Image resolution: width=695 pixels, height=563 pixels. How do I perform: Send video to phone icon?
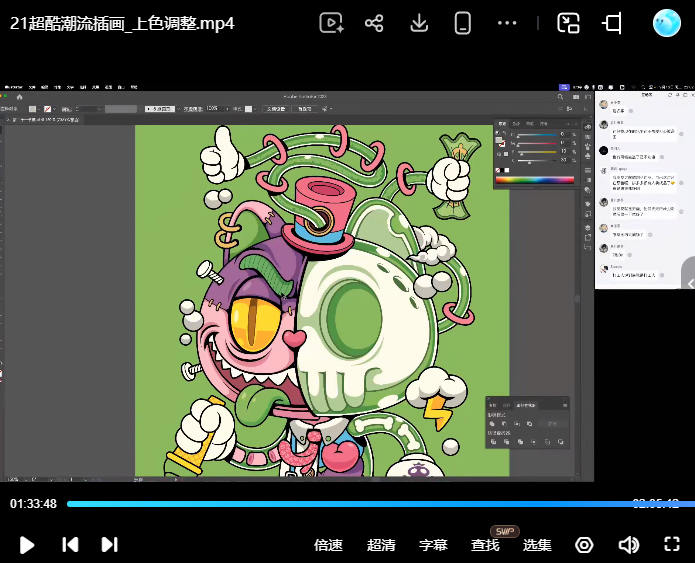462,23
